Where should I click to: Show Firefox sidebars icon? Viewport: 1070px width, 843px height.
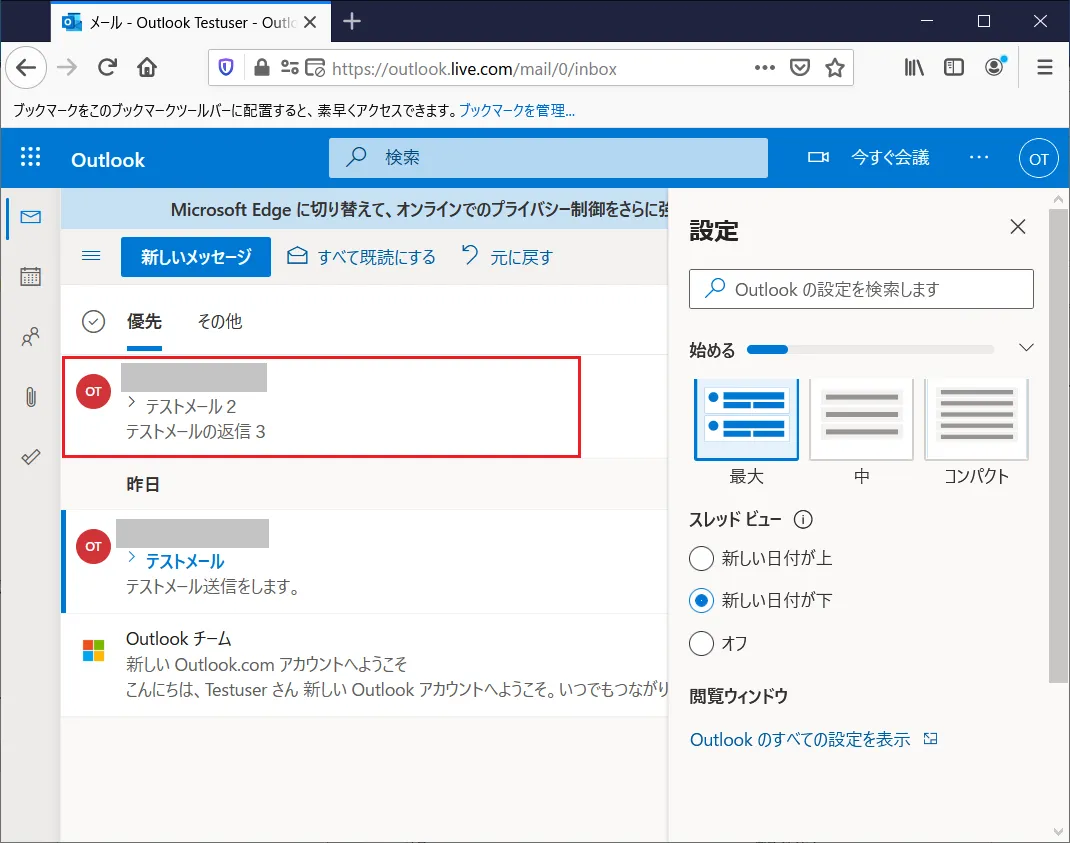pos(953,67)
